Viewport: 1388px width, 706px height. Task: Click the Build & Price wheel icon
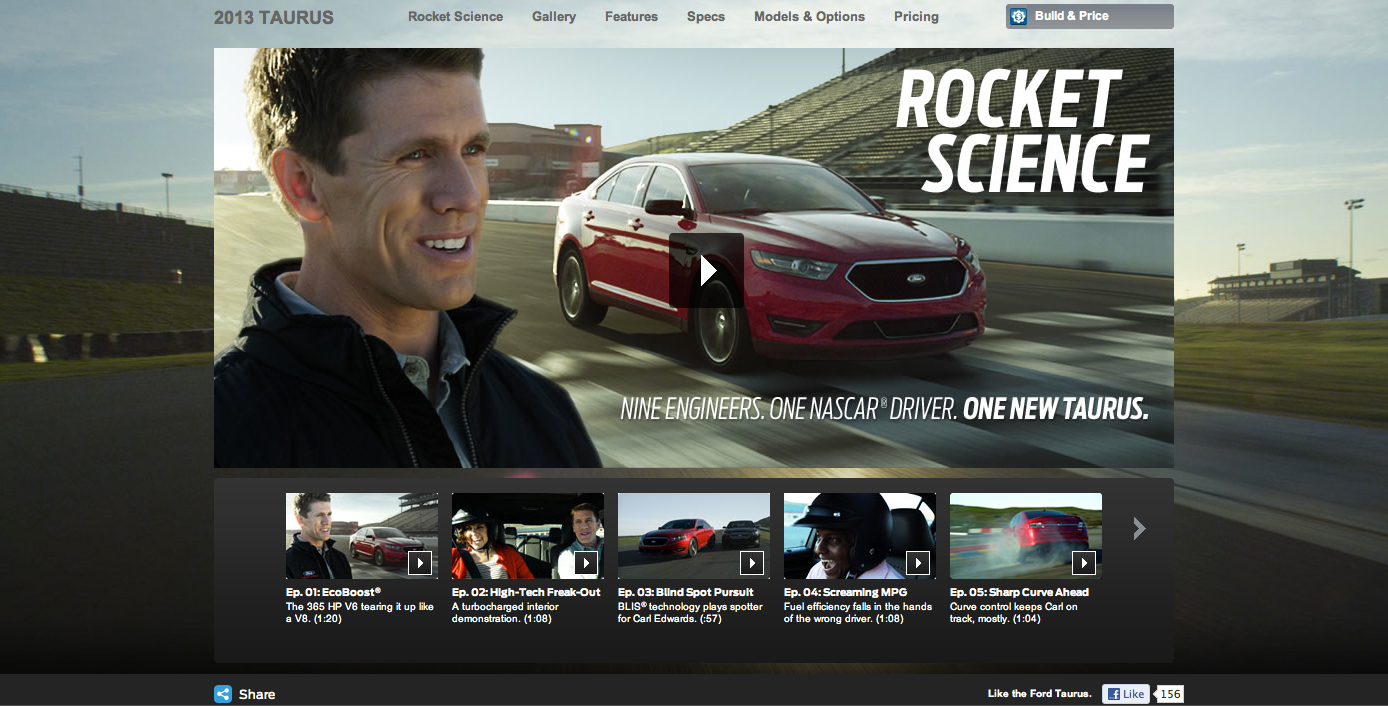click(x=1019, y=17)
